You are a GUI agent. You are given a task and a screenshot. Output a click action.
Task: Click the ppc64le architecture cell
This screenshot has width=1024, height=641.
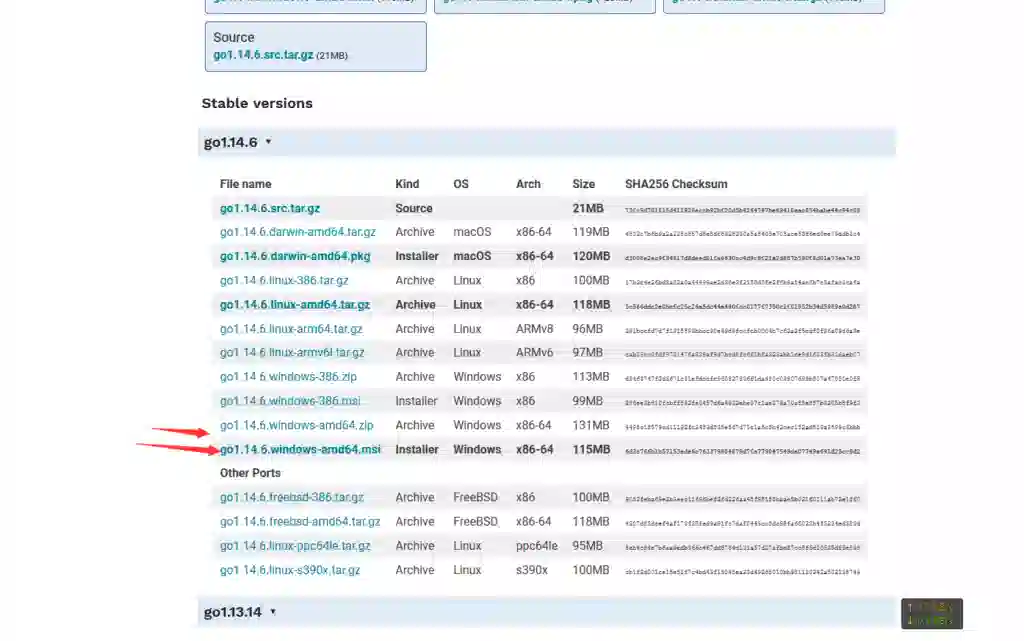click(x=537, y=546)
